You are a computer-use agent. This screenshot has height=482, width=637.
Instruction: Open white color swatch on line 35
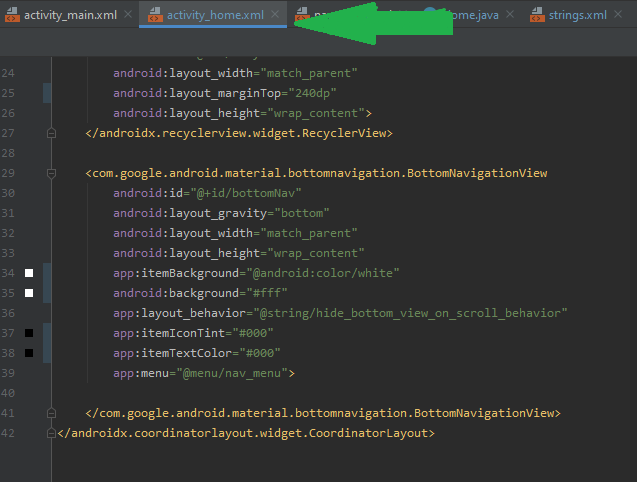click(29, 293)
